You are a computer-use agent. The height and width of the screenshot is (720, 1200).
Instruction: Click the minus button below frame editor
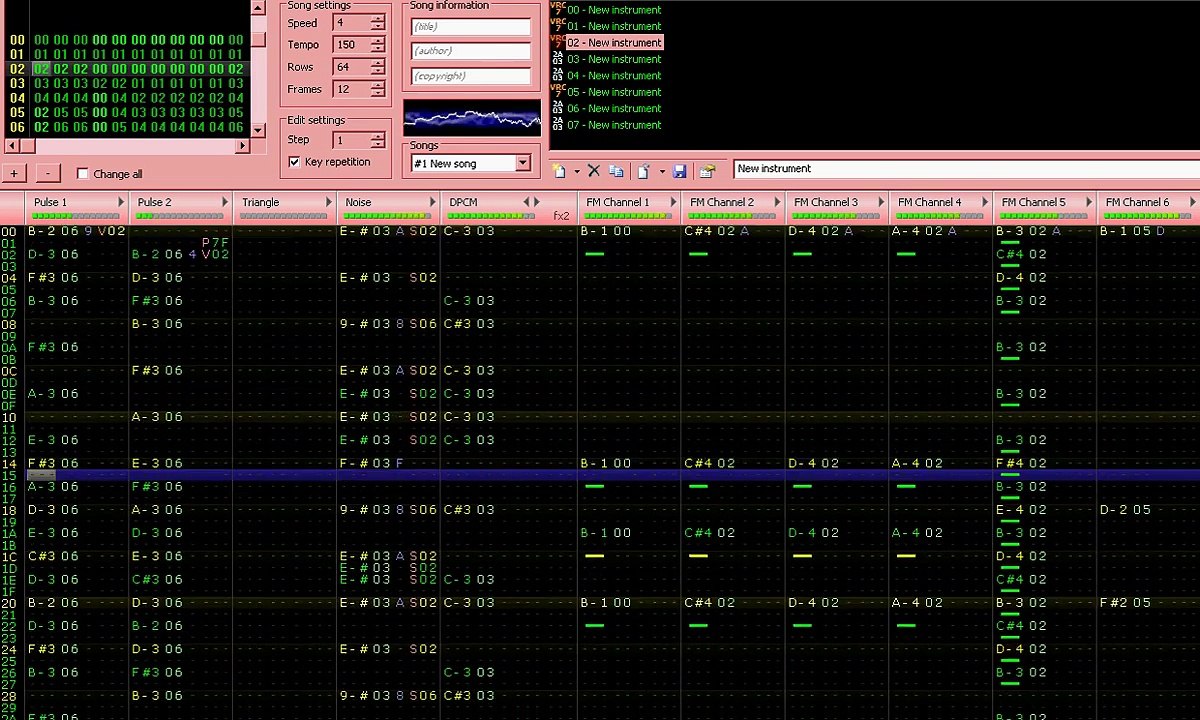pos(48,173)
